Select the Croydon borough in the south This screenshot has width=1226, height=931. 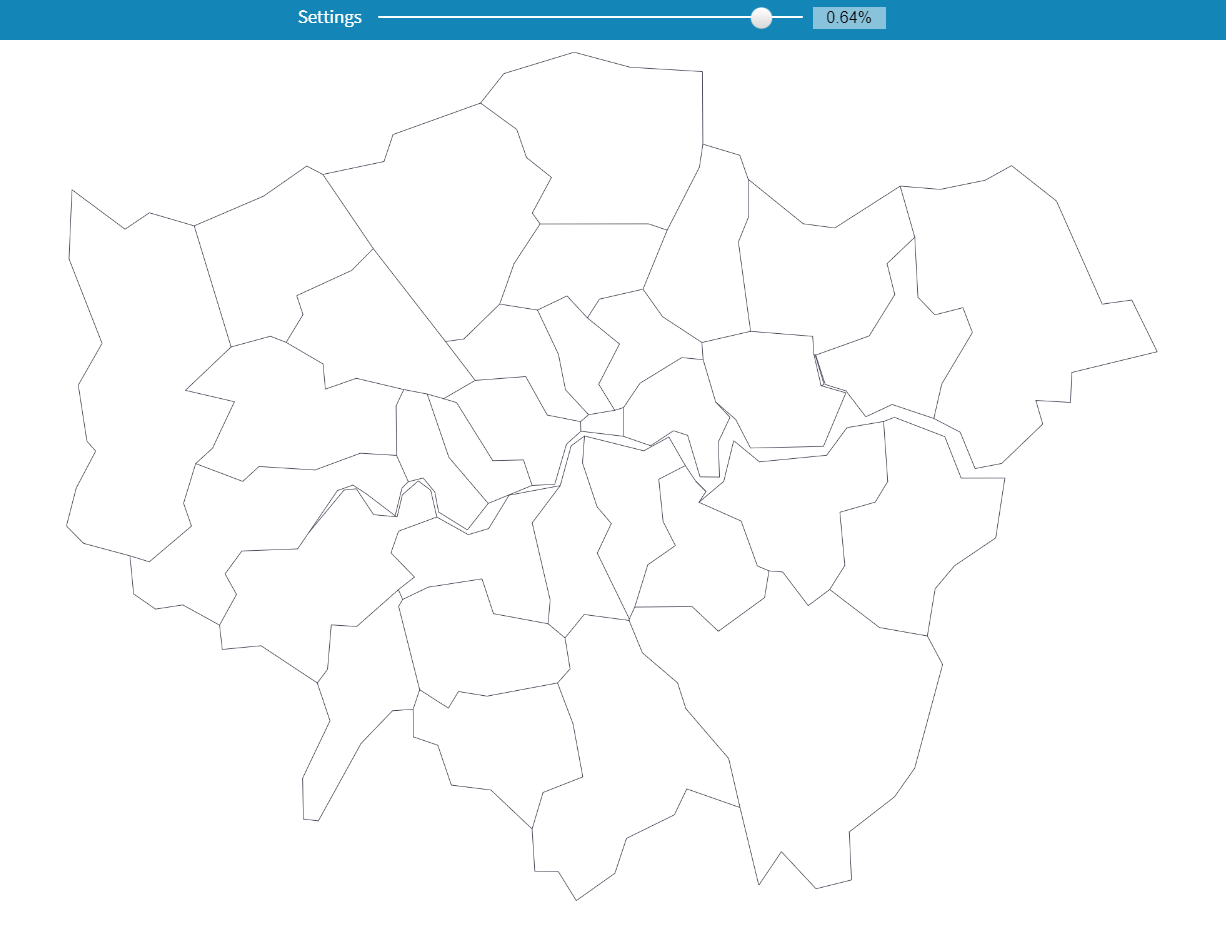pyautogui.click(x=640, y=760)
